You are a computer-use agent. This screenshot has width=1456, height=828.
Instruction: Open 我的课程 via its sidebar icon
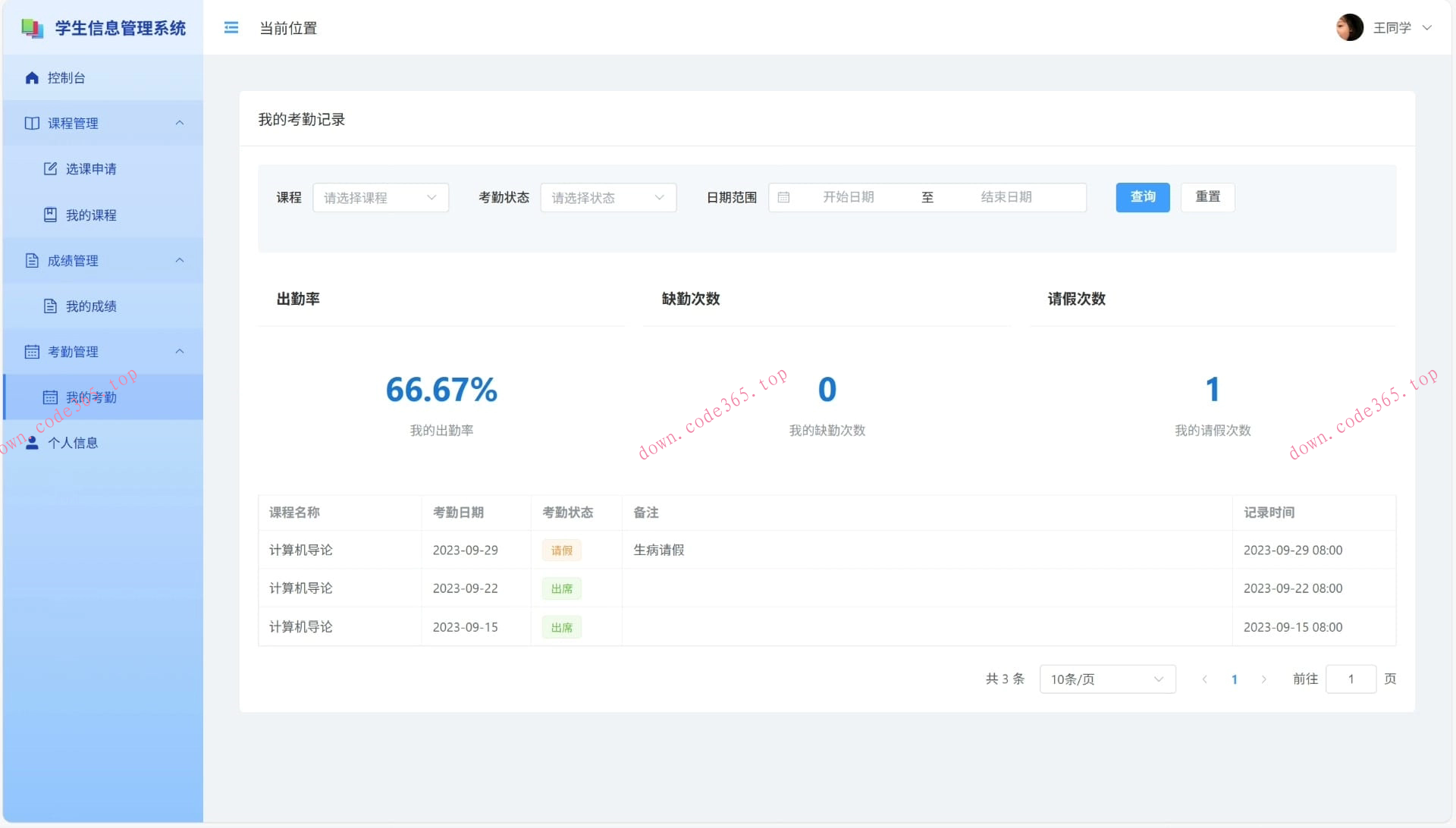click(50, 215)
